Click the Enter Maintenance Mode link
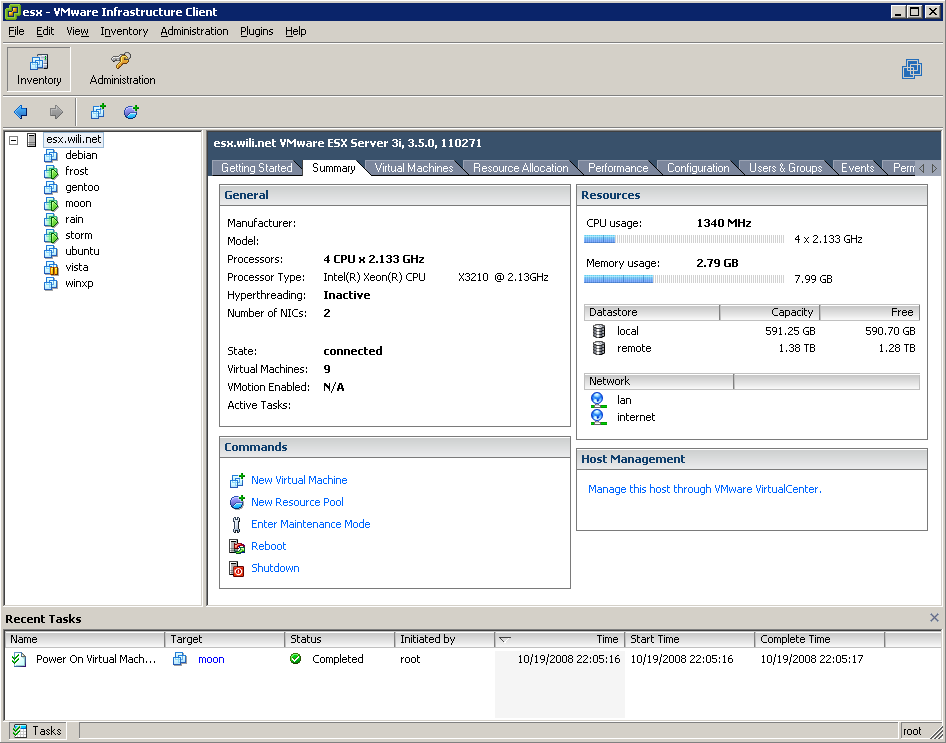This screenshot has height=743, width=946. point(311,524)
